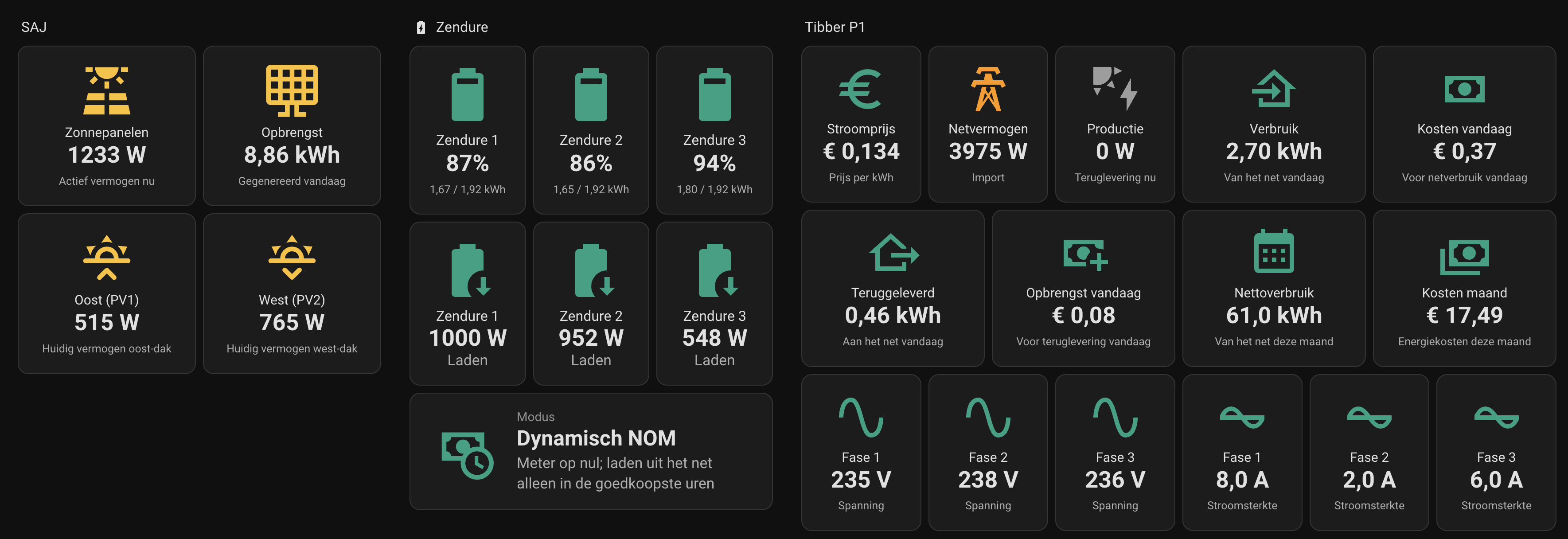The height and width of the screenshot is (539, 1568).
Task: Open the Netvermogen transmission tower icon
Action: coord(987,89)
